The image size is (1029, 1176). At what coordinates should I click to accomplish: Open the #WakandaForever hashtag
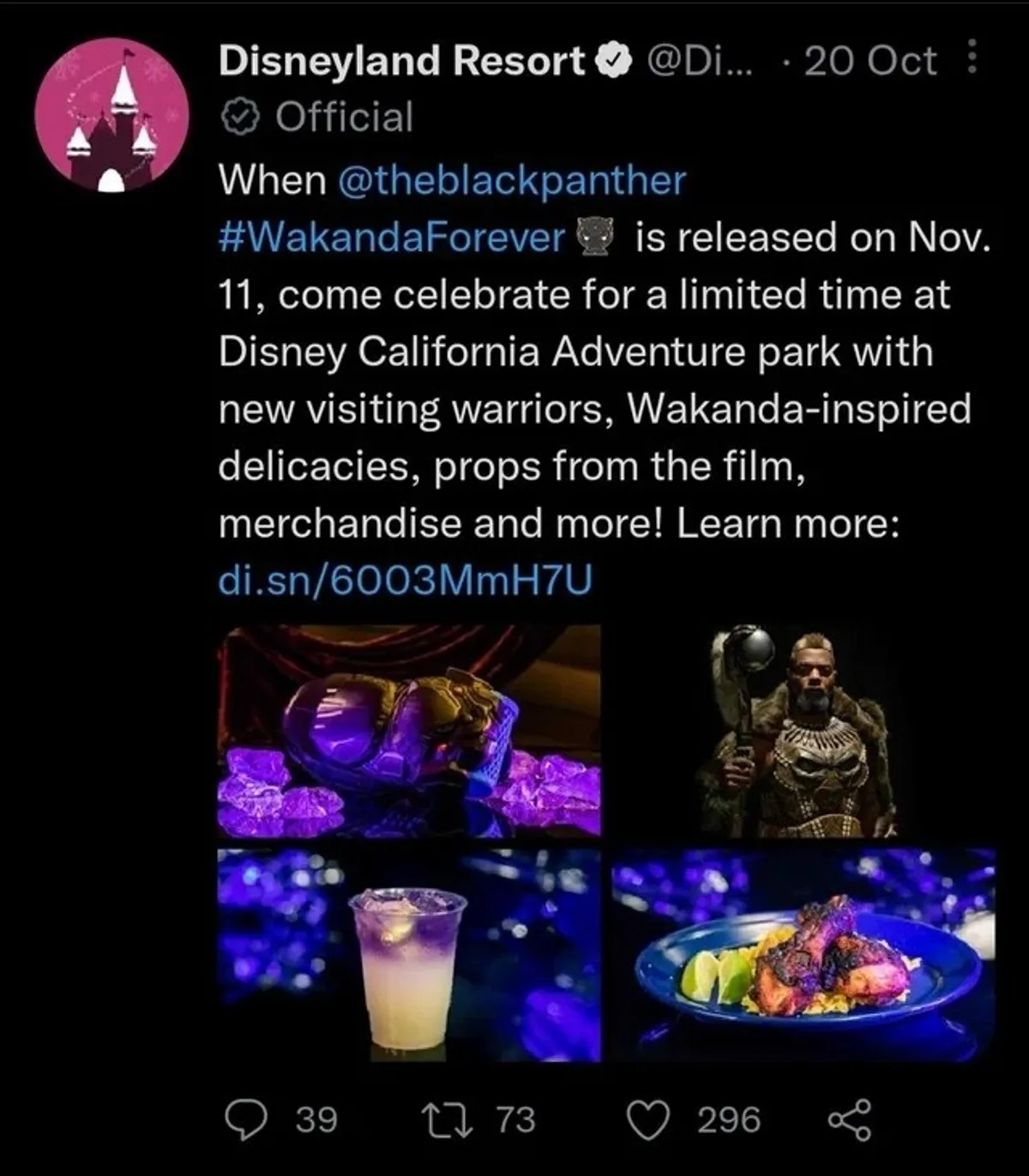tap(391, 238)
